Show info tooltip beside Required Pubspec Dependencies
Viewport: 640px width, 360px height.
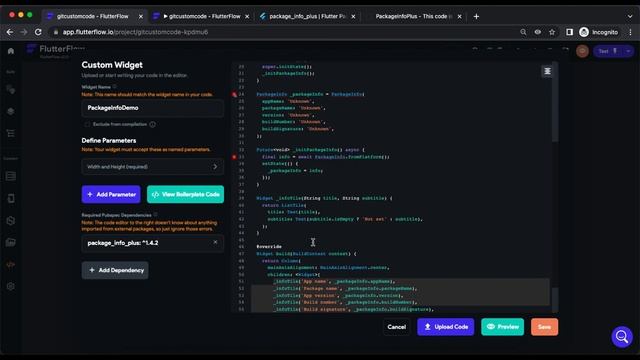click(x=156, y=215)
